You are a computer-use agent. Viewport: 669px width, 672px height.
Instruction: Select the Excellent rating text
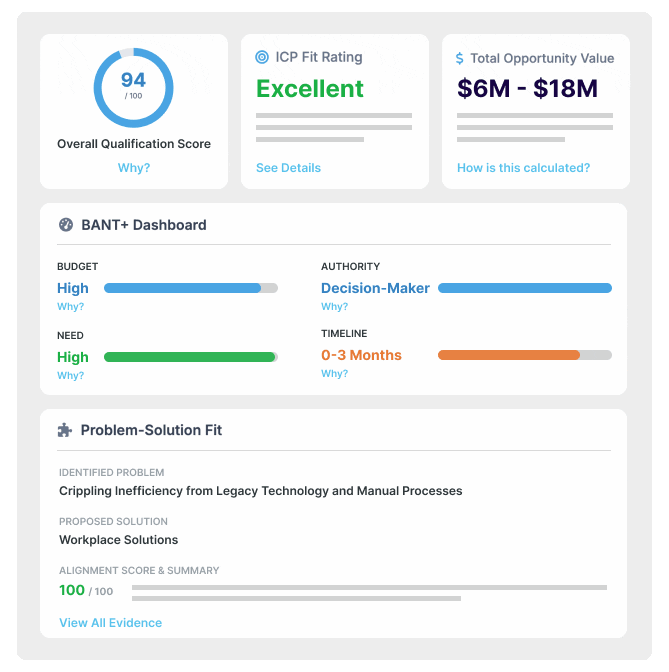(310, 89)
